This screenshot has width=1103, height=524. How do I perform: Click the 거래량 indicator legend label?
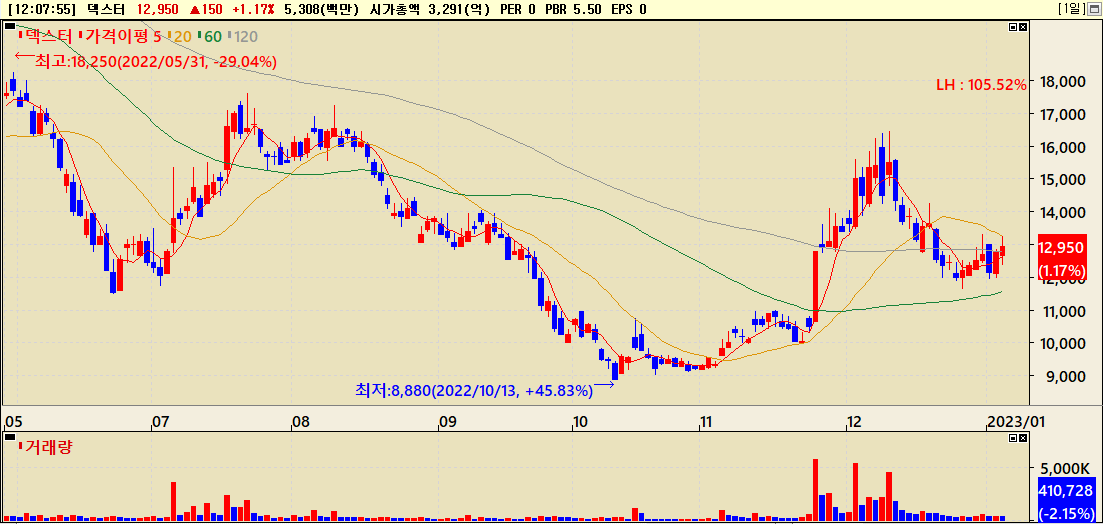(46, 447)
